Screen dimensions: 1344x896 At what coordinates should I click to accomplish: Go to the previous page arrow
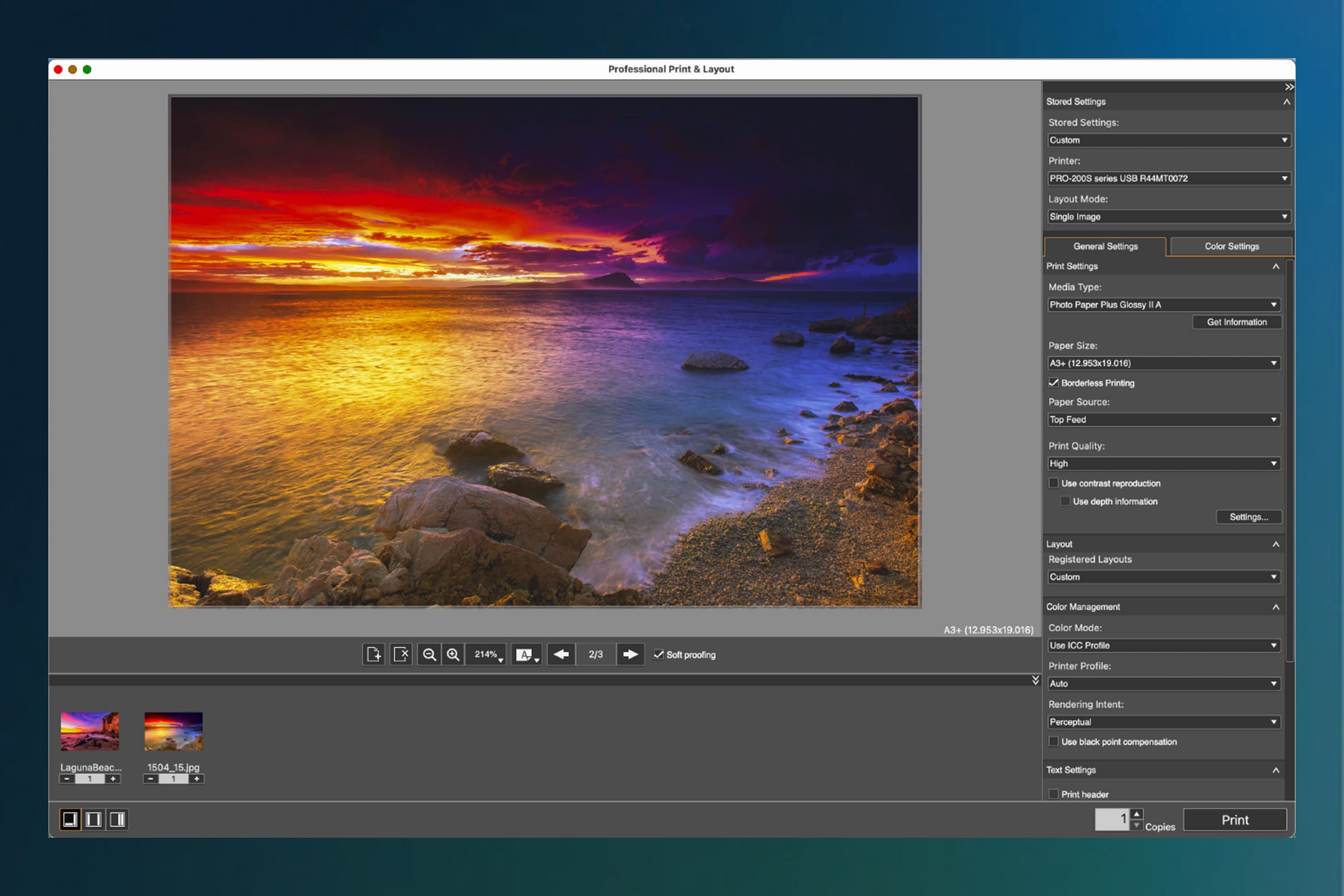coord(561,654)
